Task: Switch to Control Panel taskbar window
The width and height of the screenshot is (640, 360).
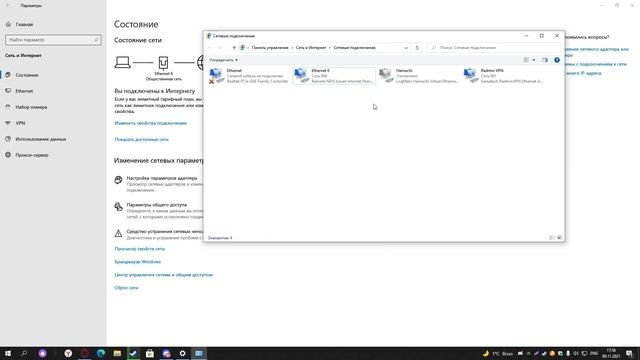Action: click(x=199, y=353)
